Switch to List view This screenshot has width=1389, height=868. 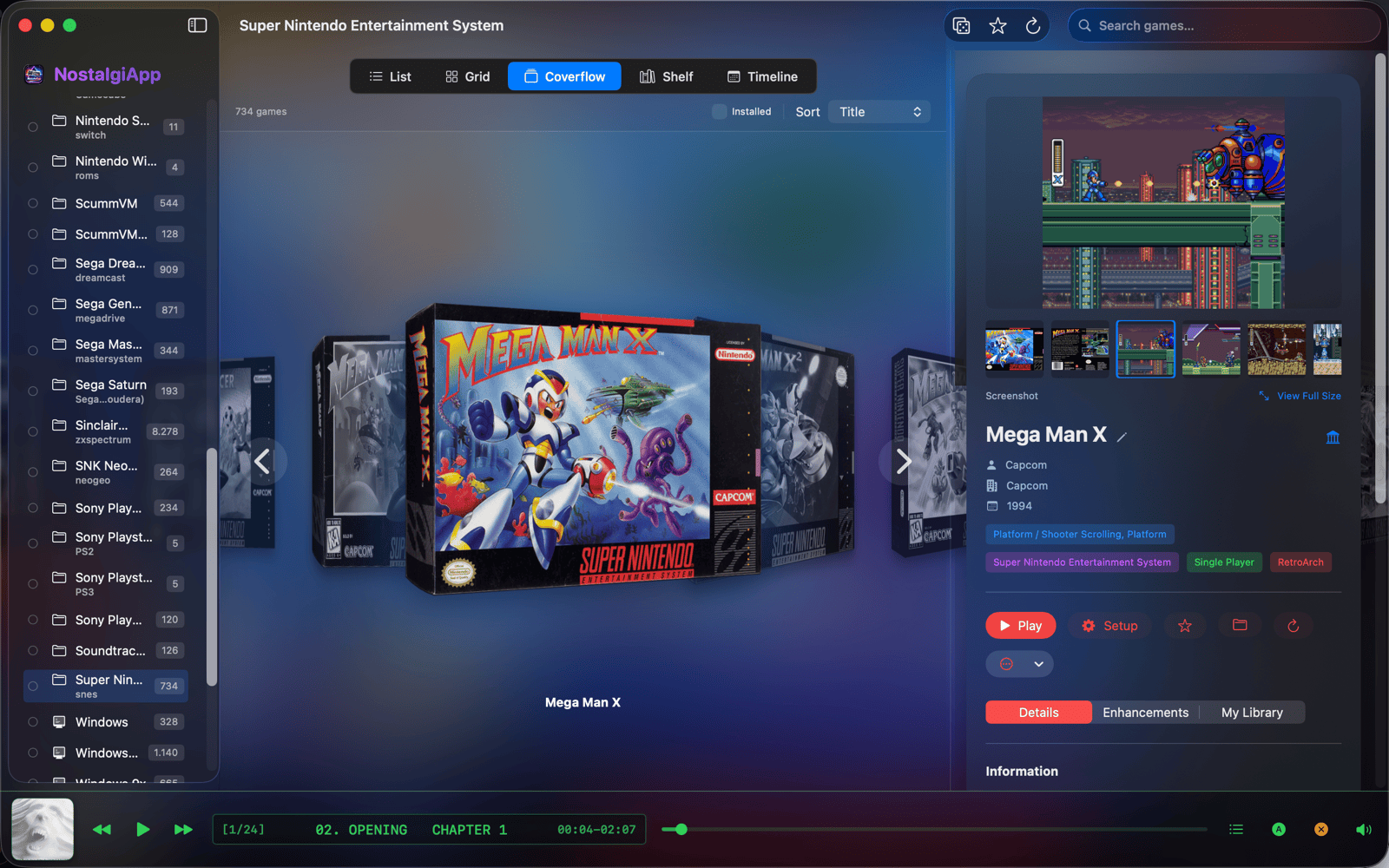click(x=390, y=76)
